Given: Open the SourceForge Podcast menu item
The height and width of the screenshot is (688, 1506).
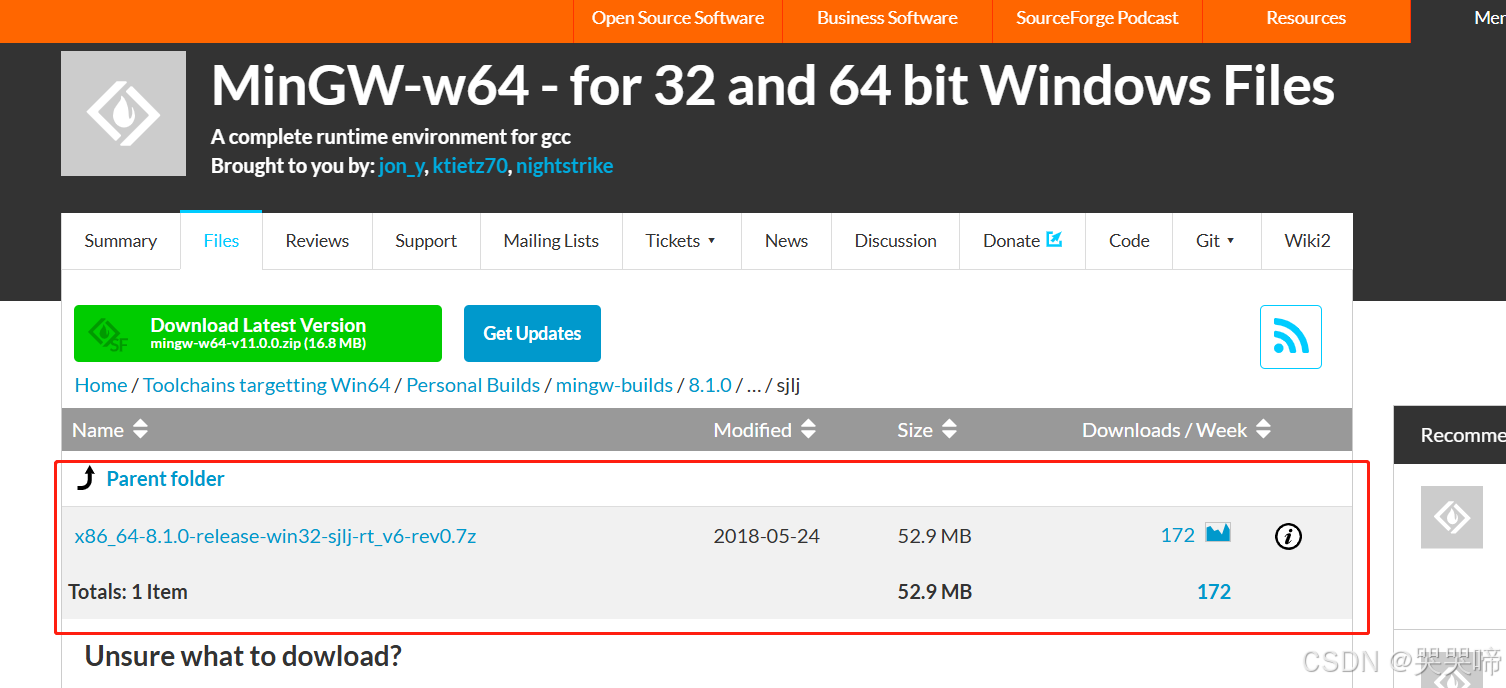Looking at the screenshot, I should pyautogui.click(x=1097, y=19).
